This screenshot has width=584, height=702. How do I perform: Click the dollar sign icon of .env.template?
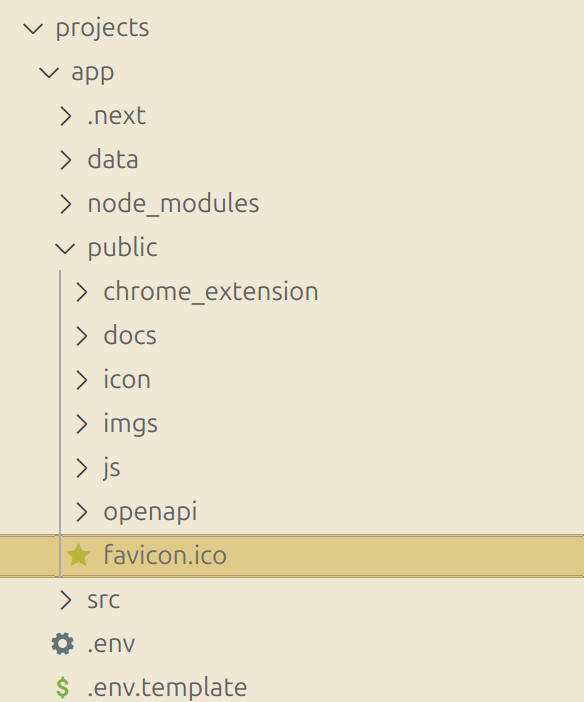(63, 688)
